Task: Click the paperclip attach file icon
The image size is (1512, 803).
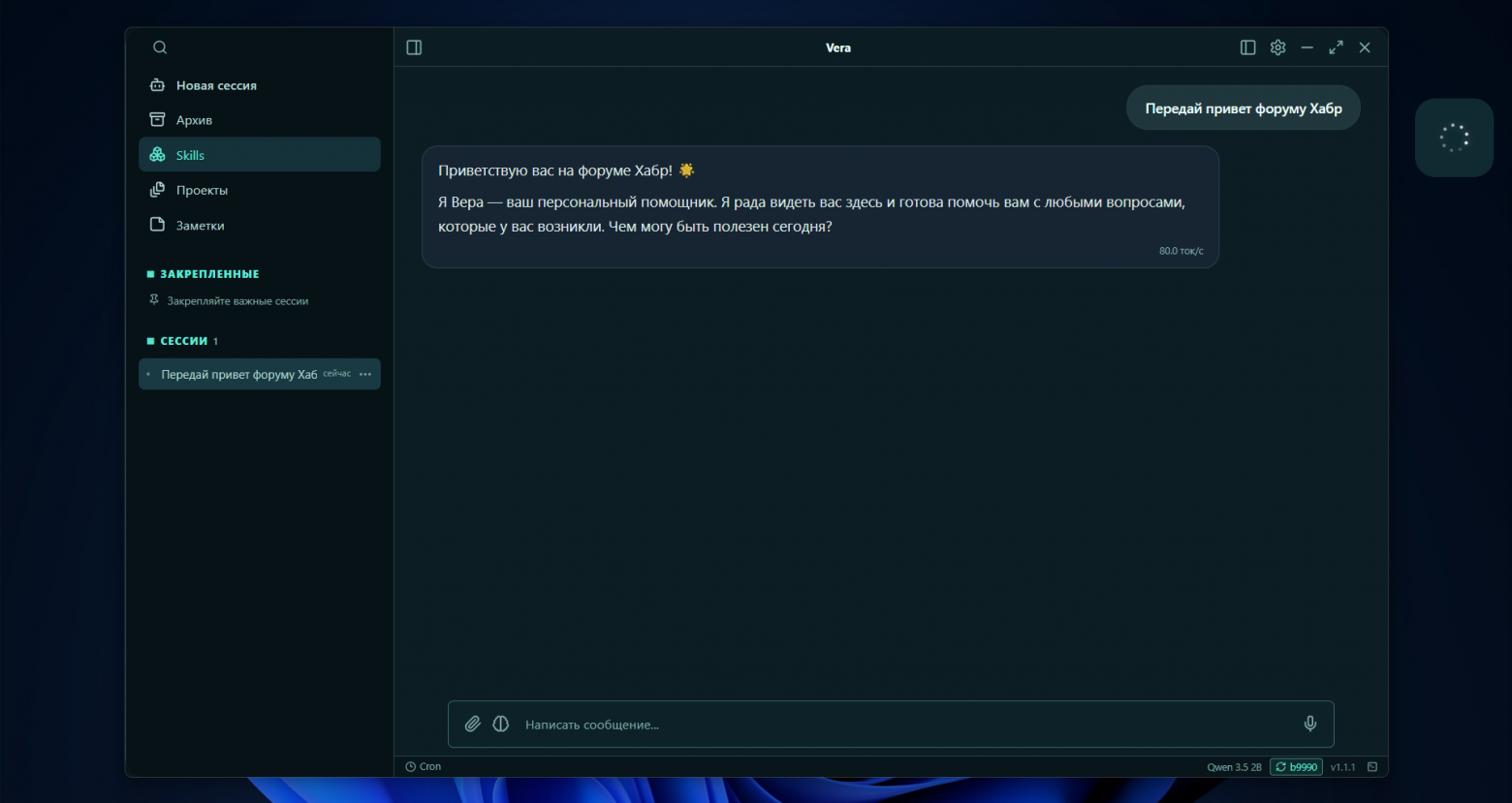Action: click(x=472, y=724)
